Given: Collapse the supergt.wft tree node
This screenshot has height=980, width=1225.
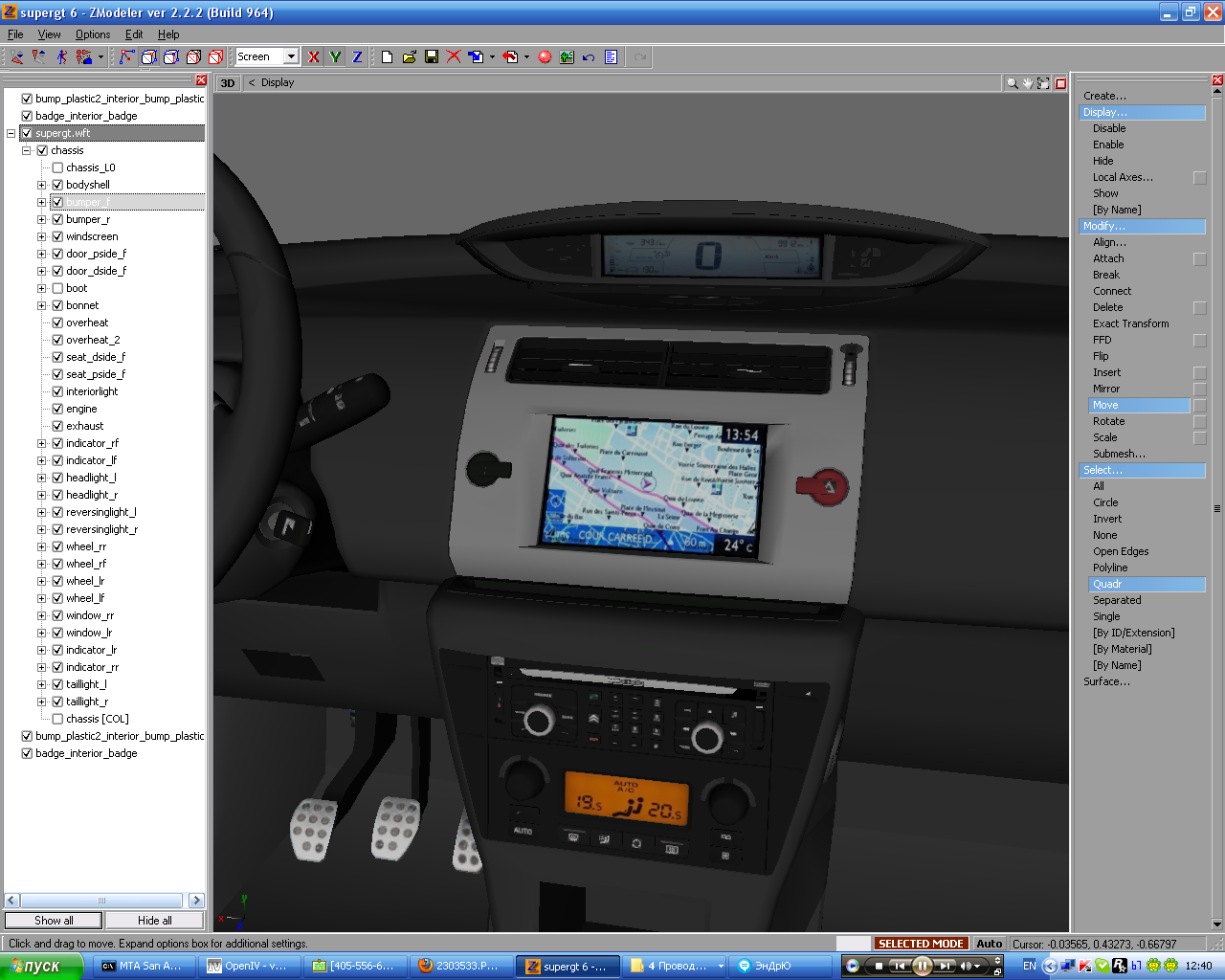Looking at the screenshot, I should (11, 133).
